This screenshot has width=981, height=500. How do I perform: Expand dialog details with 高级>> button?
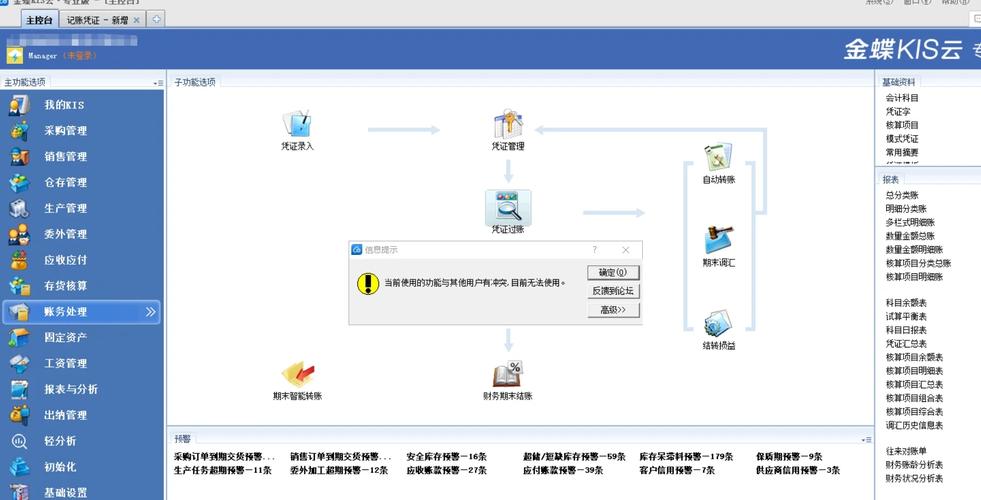pos(613,310)
